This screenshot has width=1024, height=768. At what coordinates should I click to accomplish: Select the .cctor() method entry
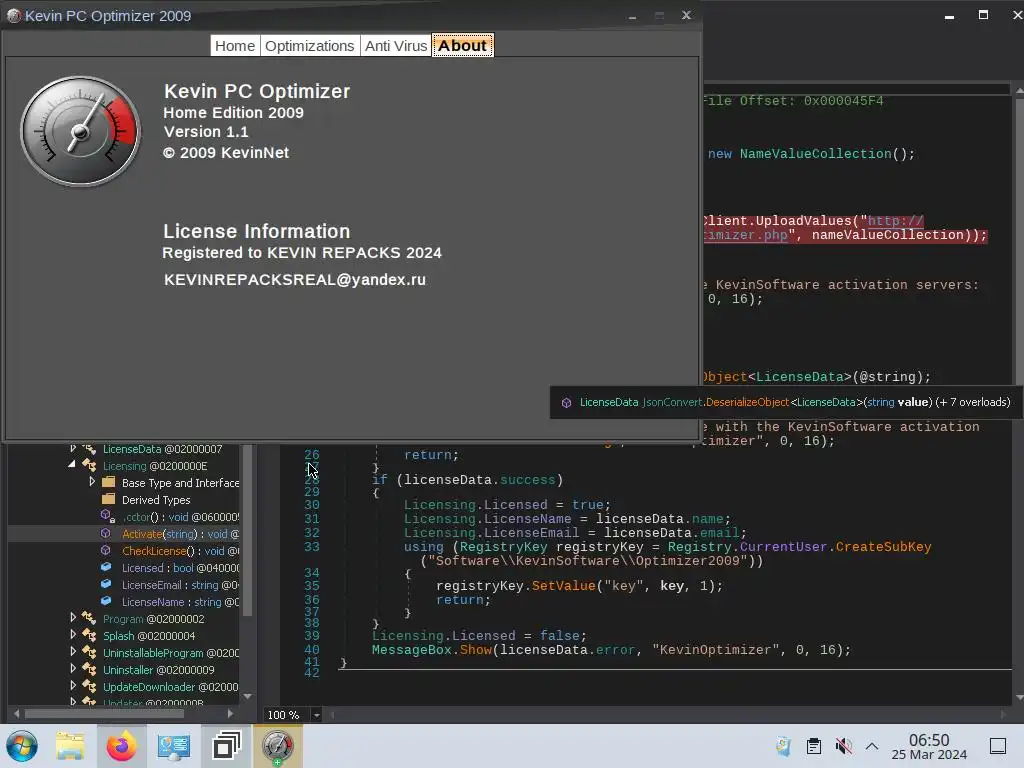tap(180, 517)
